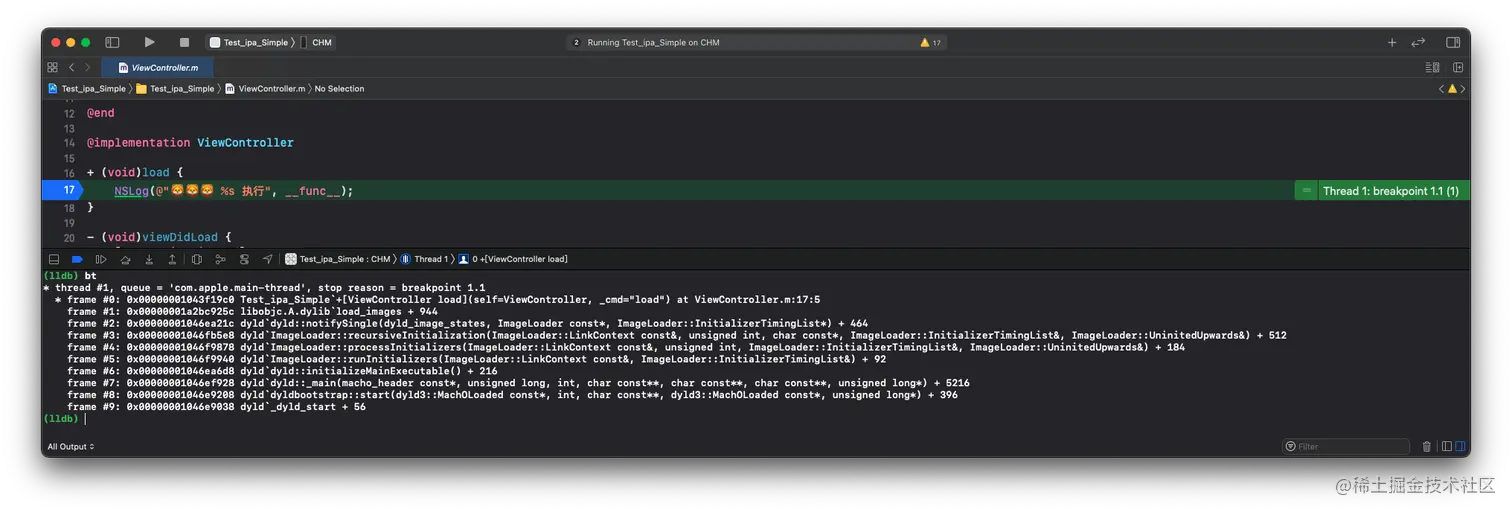This screenshot has height=512, width=1512.
Task: Open Environment Overrides
Action: [244, 259]
